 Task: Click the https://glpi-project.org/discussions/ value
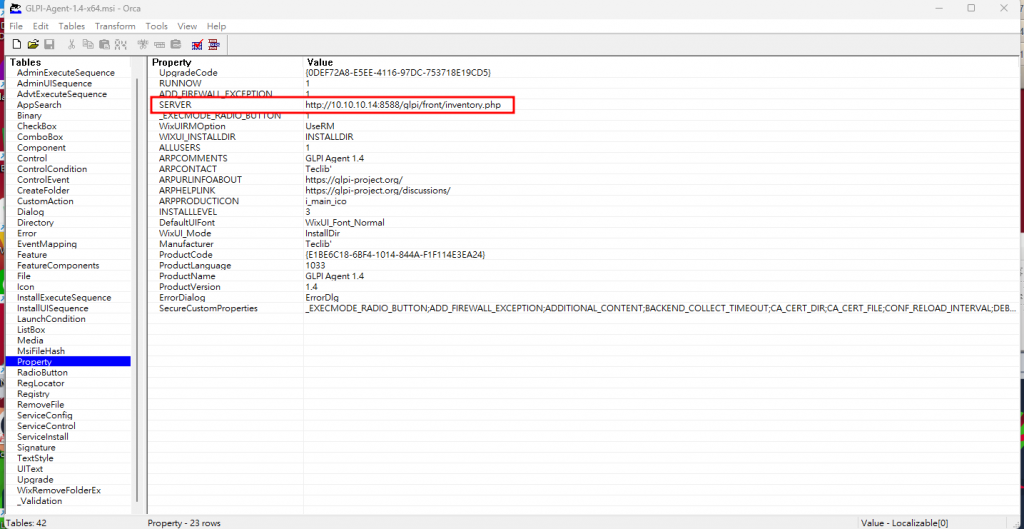coord(378,190)
